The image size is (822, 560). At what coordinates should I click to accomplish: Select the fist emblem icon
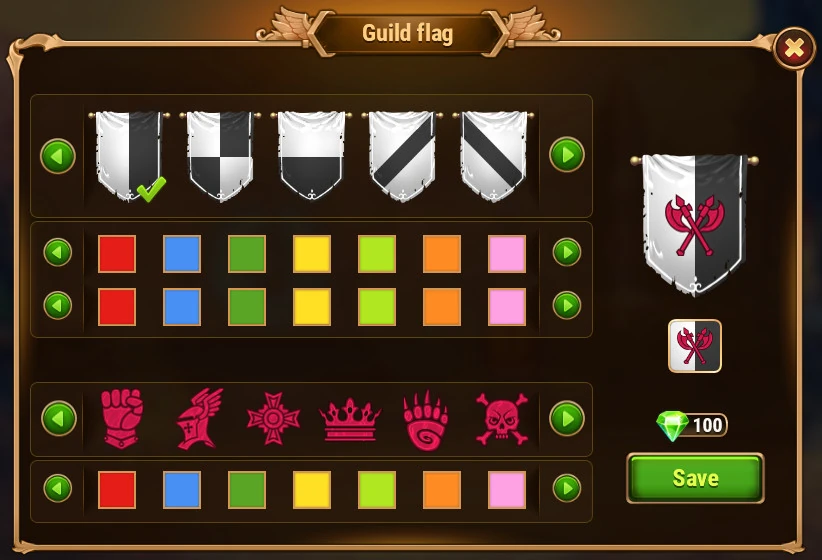point(122,418)
